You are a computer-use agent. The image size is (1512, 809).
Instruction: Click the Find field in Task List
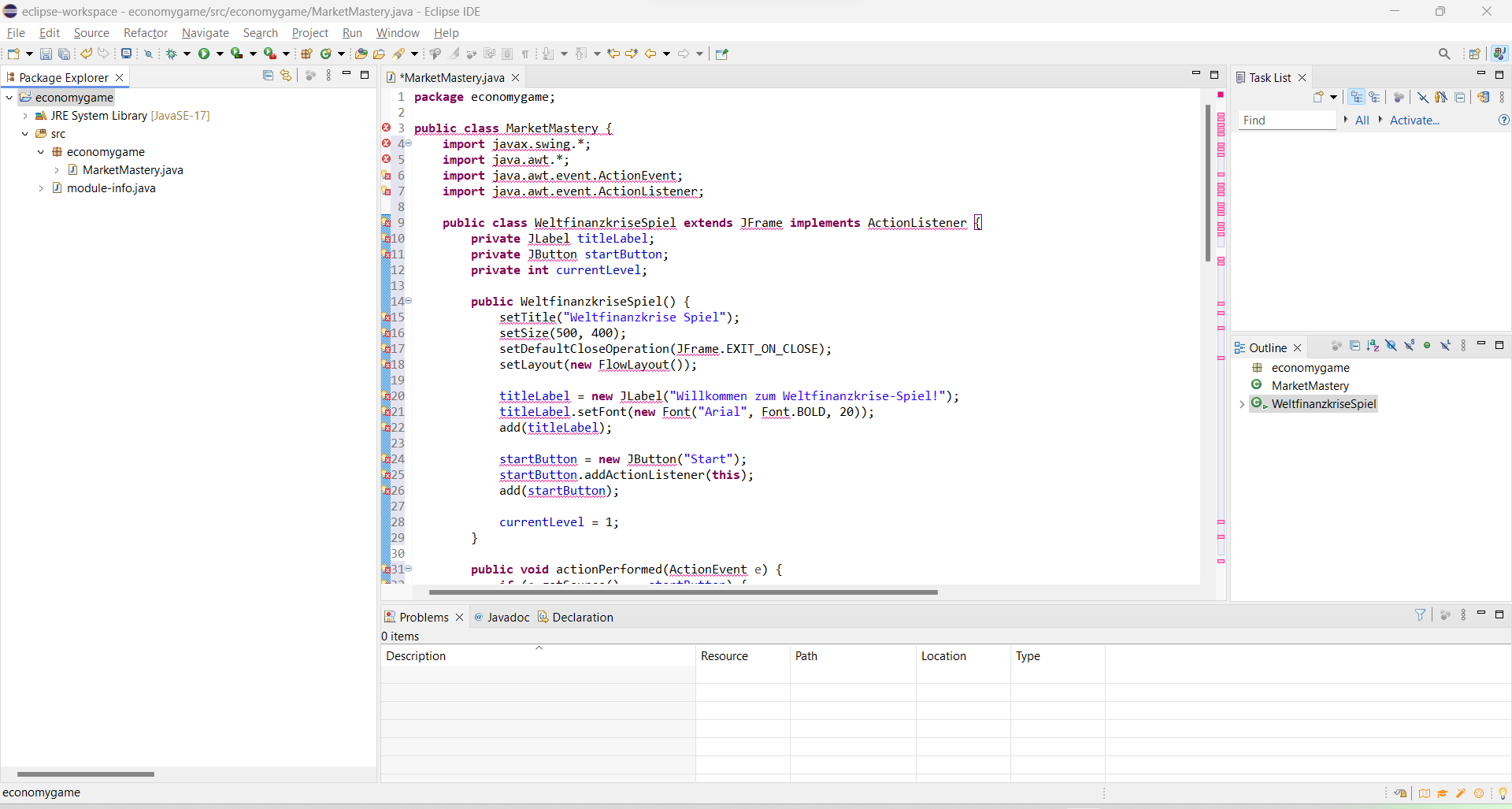tap(1287, 121)
